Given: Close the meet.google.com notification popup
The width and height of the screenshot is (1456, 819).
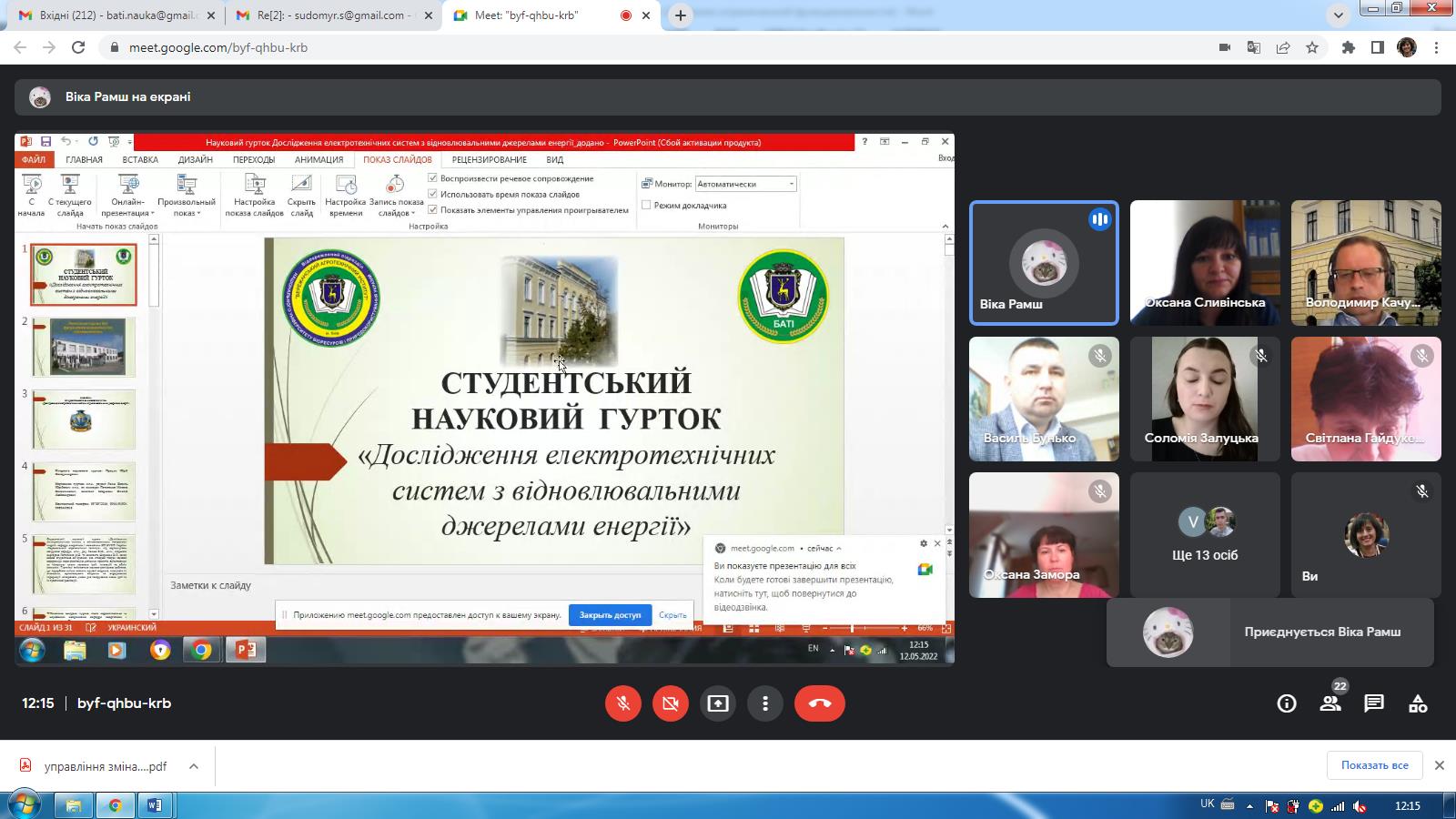Looking at the screenshot, I should click(x=937, y=544).
